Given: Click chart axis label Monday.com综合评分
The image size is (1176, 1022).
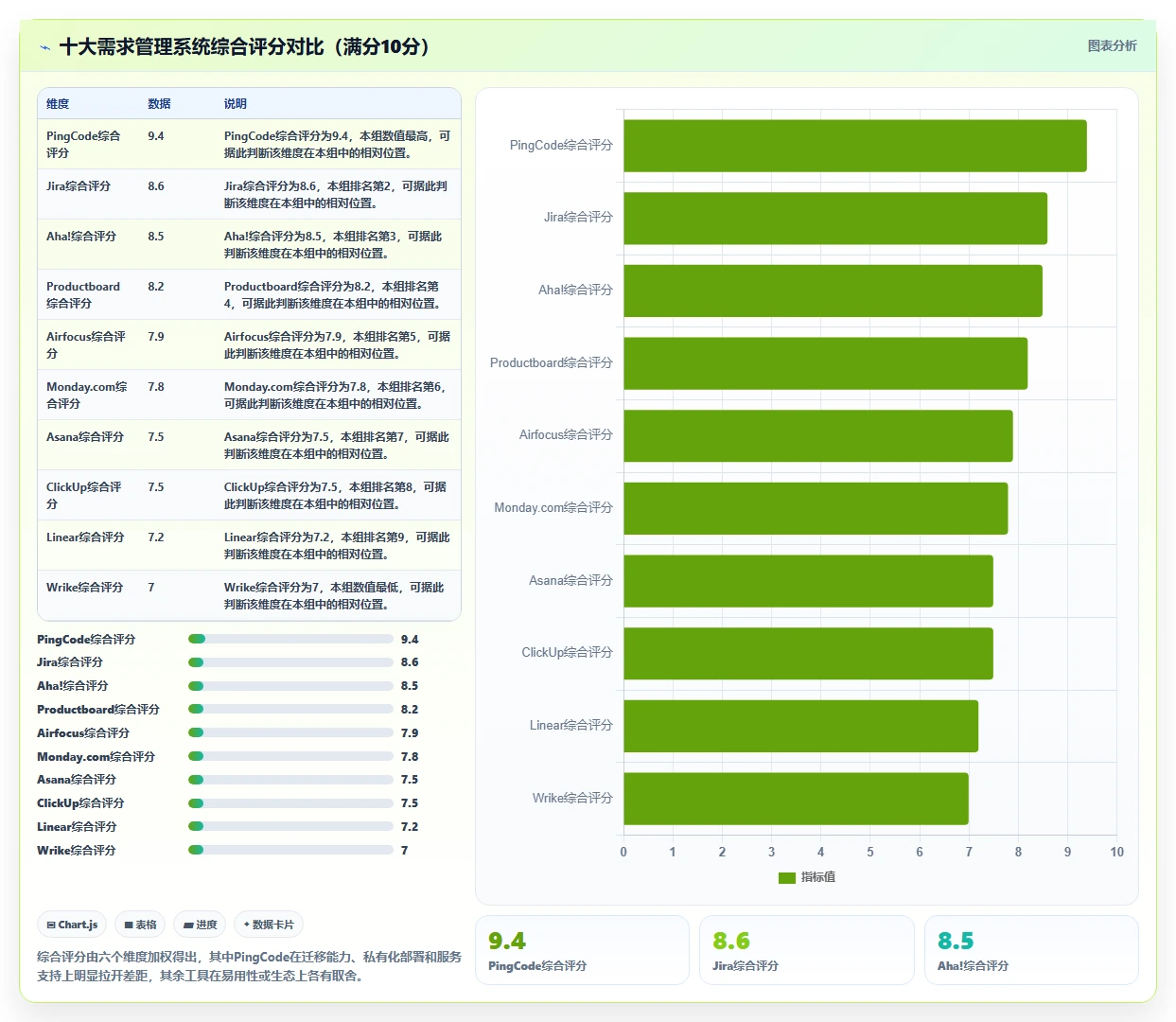Looking at the screenshot, I should point(553,508).
